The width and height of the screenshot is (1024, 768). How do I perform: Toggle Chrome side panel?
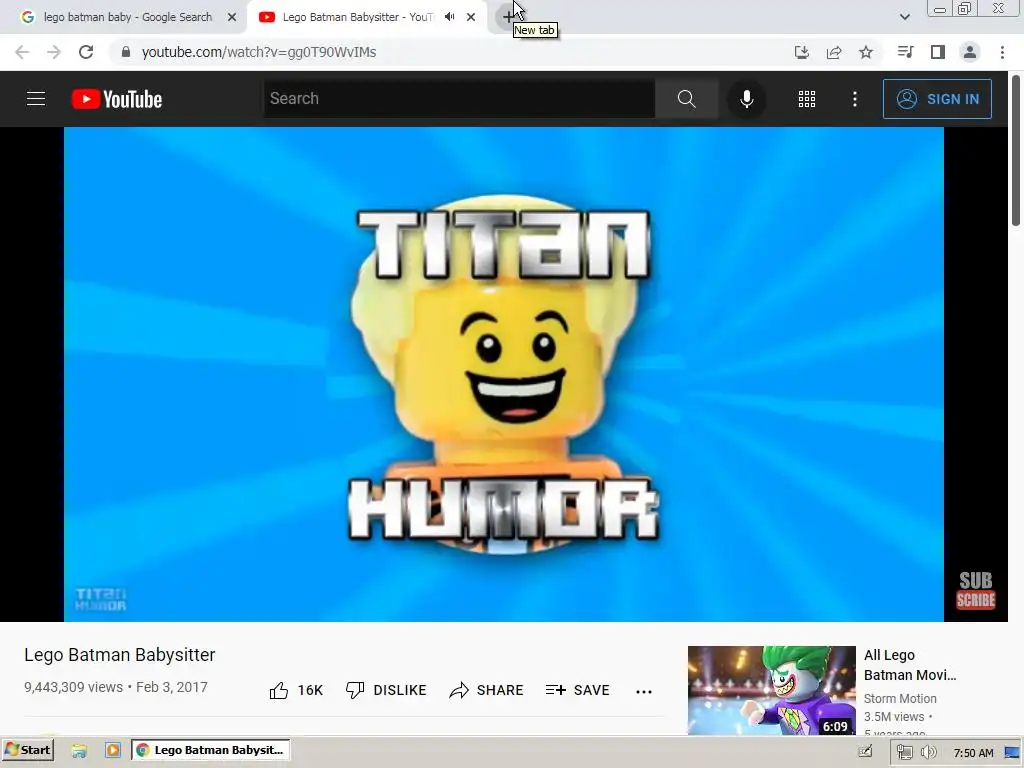pos(938,52)
